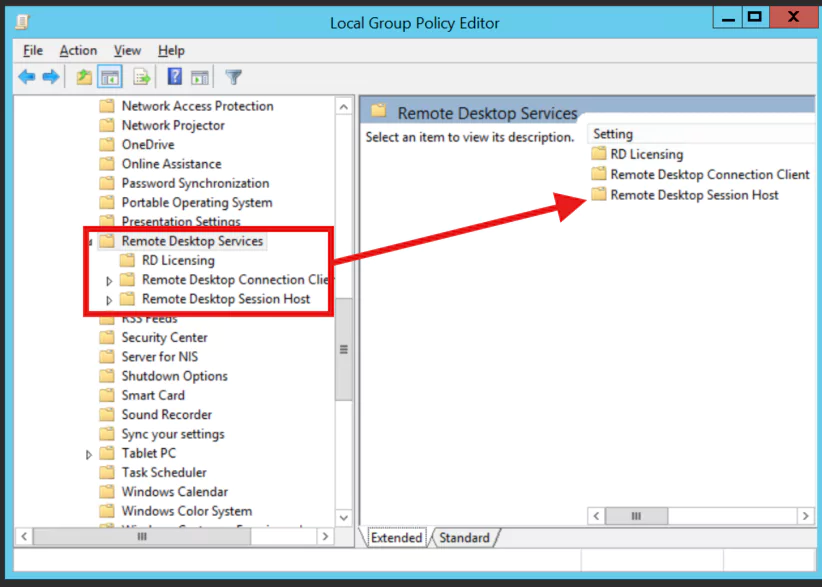
Task: Toggle the Show/Hide Action Pane icon
Action: pyautogui.click(x=200, y=78)
